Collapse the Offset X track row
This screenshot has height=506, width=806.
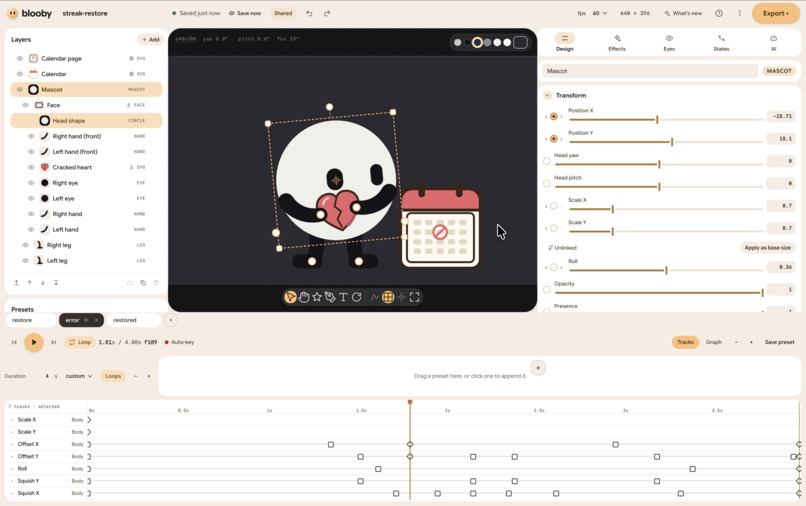click(x=12, y=444)
